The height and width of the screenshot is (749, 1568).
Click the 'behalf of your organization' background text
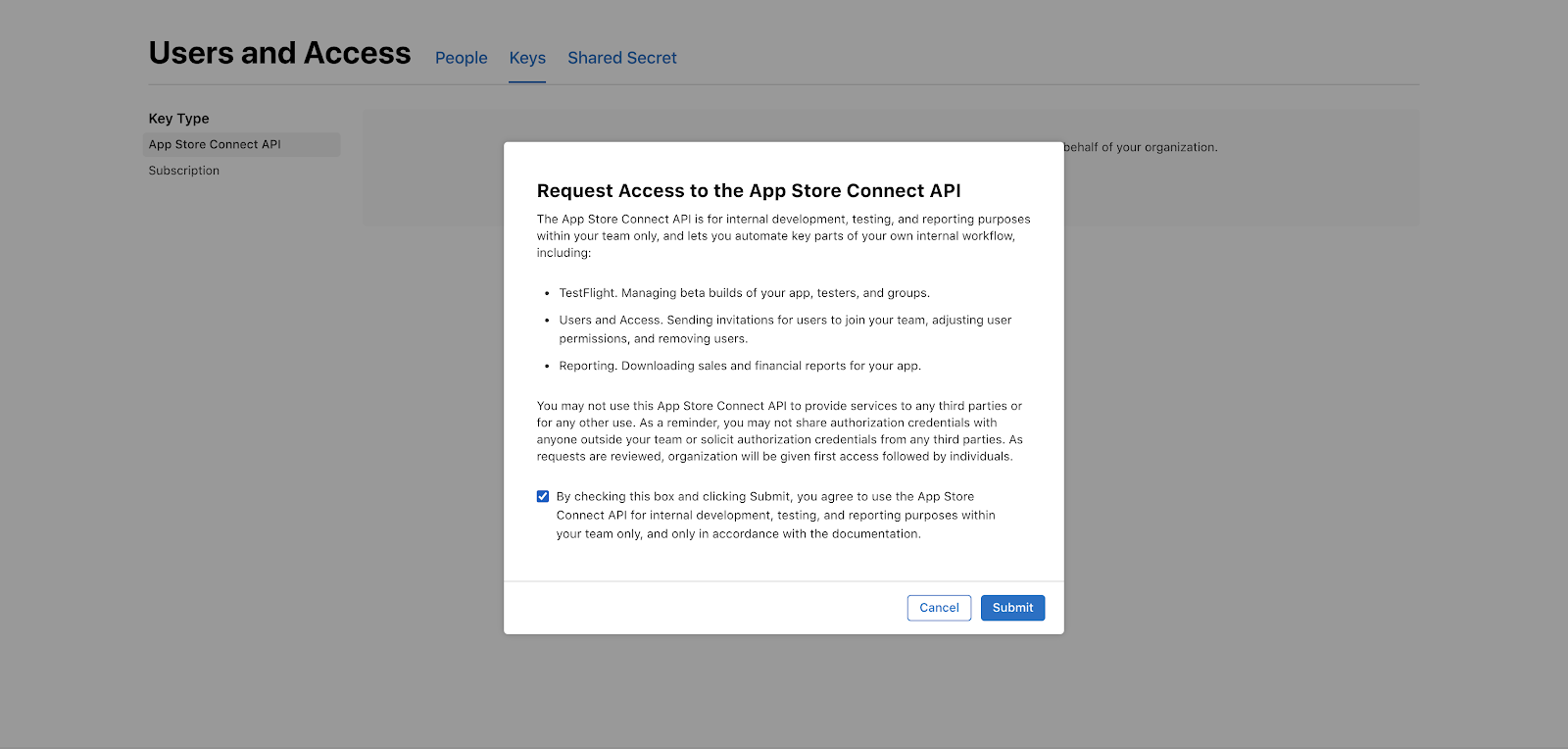1141,147
